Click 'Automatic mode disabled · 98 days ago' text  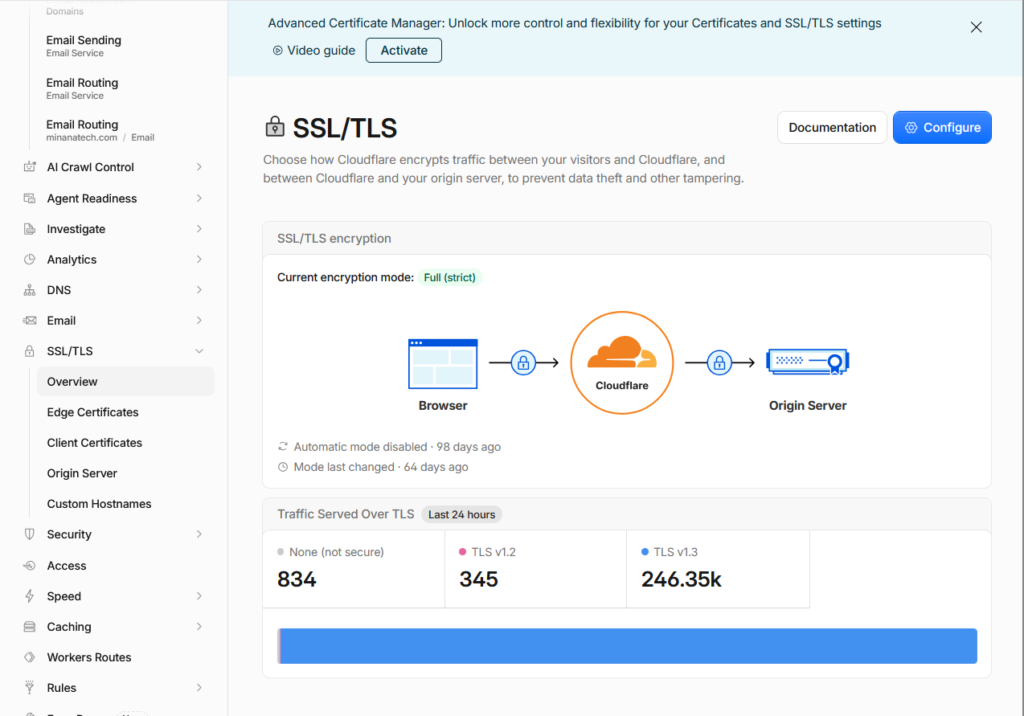click(x=397, y=447)
